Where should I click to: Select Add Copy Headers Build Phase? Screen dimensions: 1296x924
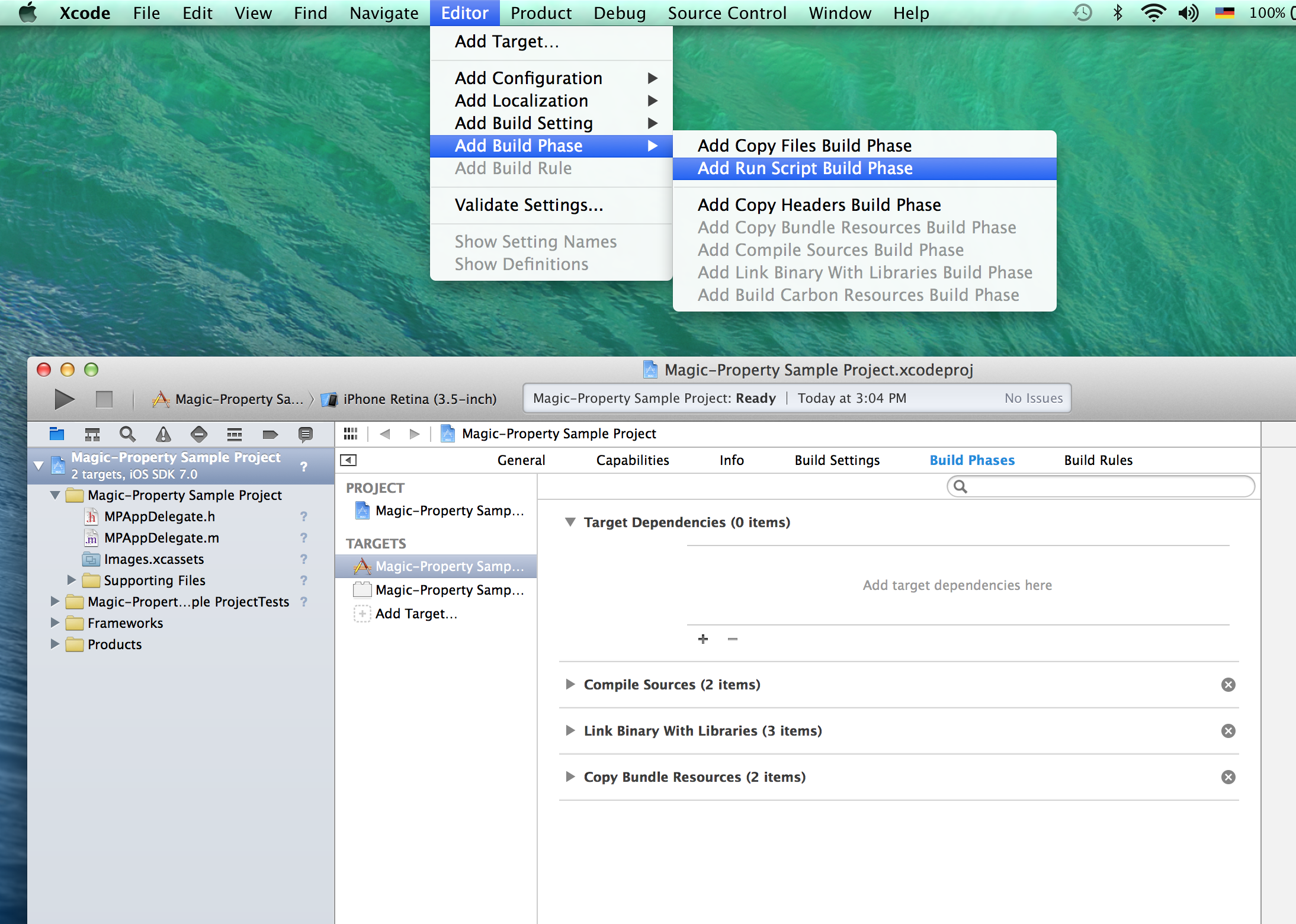(864, 205)
